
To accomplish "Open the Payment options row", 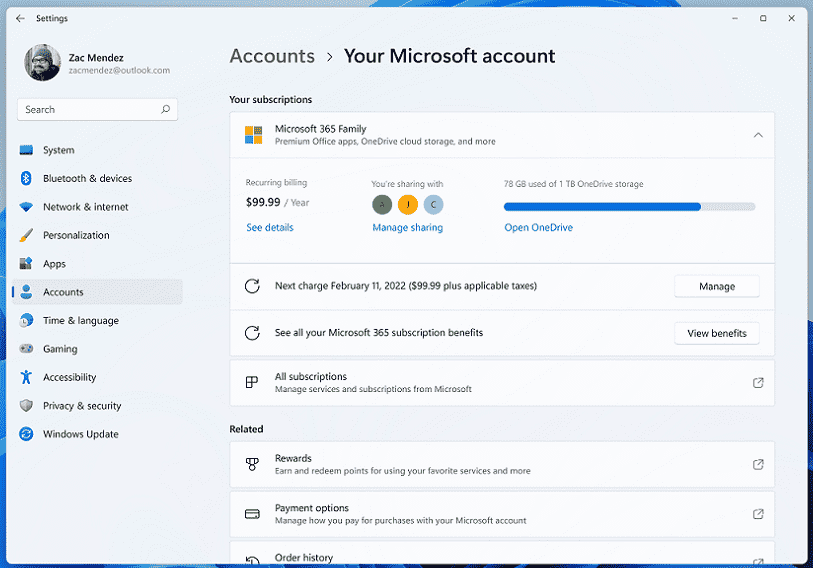I will tap(502, 514).
